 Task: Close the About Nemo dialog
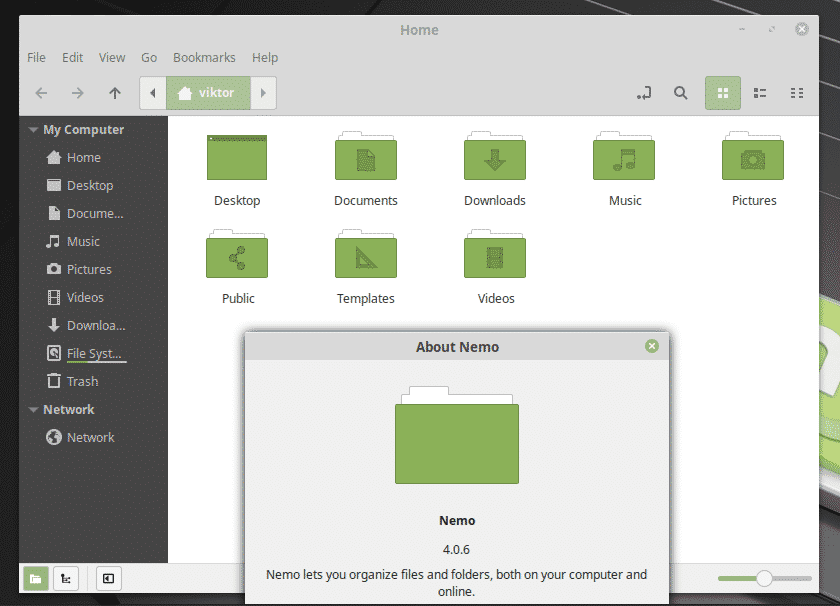651,346
